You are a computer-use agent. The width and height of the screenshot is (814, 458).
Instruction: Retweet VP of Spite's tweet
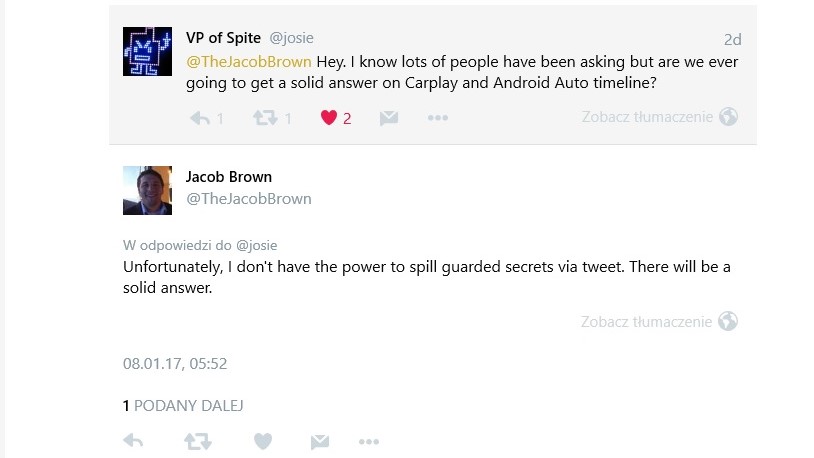click(x=265, y=118)
